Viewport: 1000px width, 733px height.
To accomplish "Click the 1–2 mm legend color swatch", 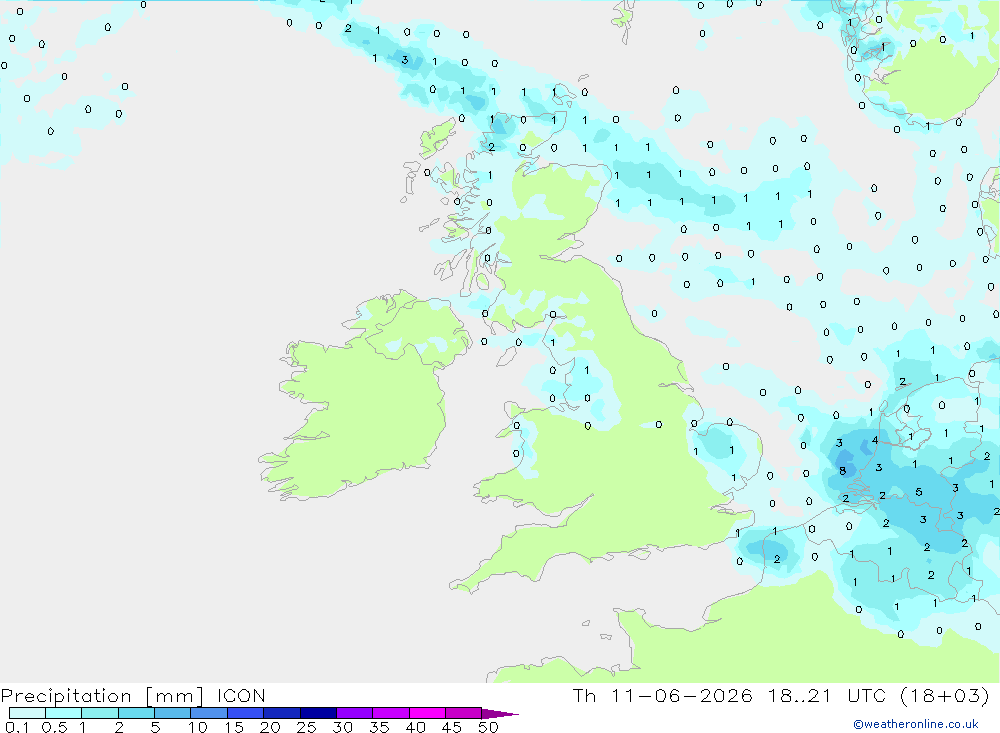I will tap(100, 713).
